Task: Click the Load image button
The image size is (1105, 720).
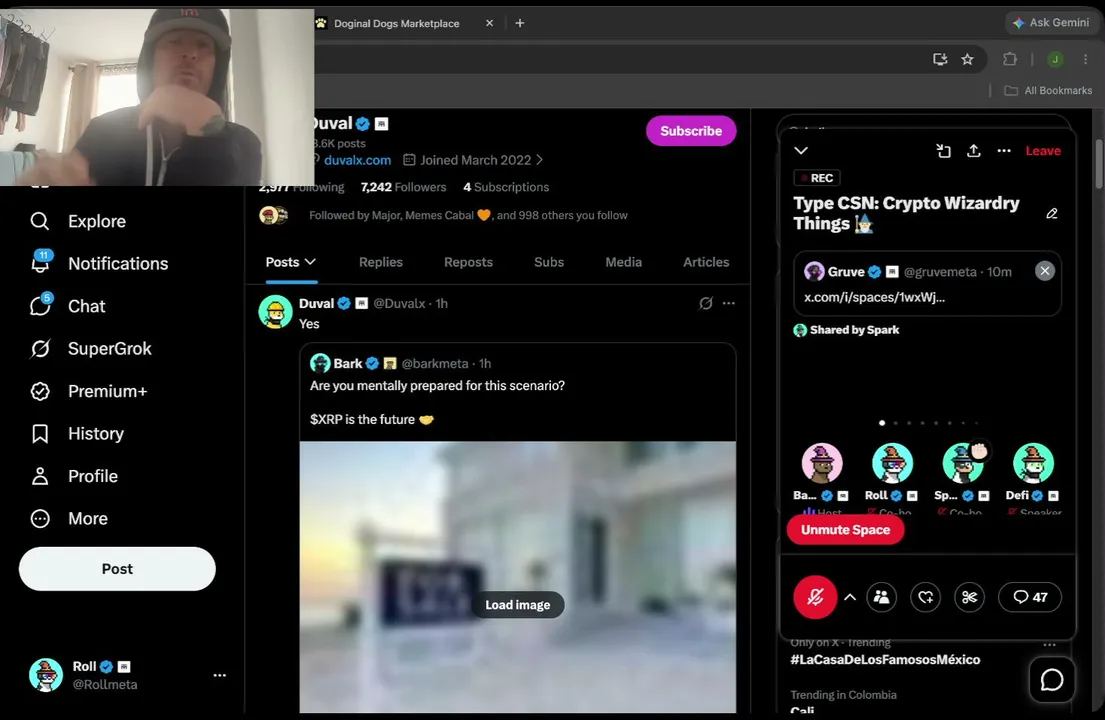Action: coord(517,604)
